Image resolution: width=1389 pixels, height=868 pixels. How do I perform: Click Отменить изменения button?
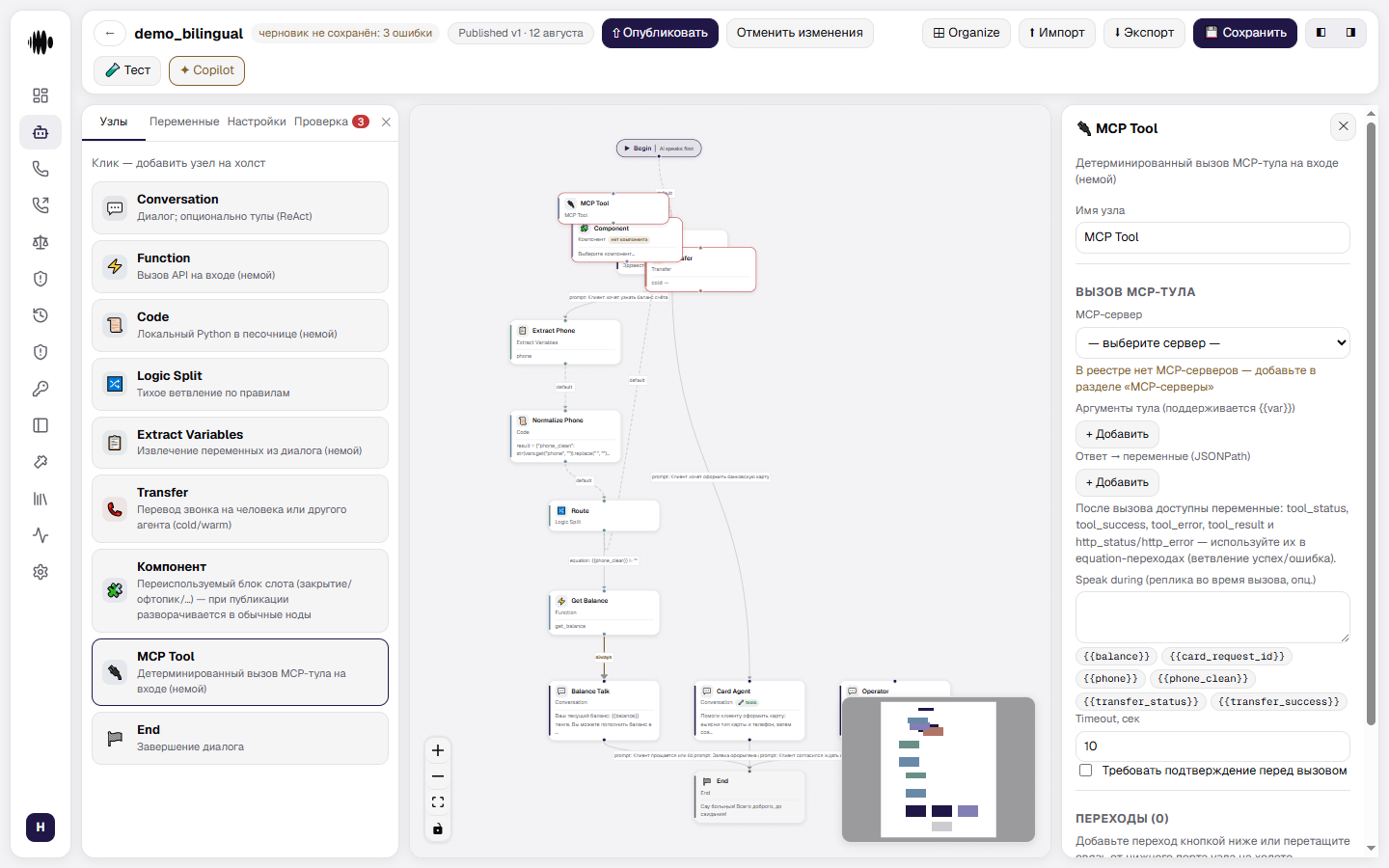click(x=800, y=33)
